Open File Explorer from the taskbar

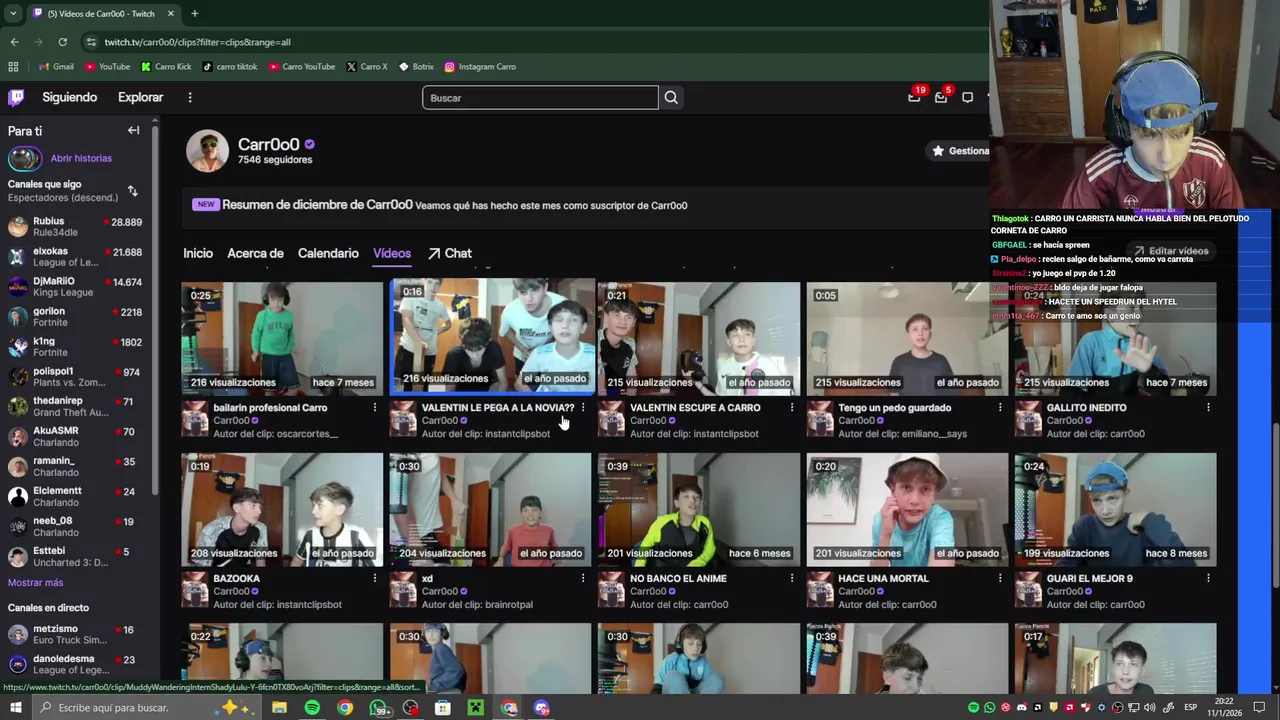point(279,708)
